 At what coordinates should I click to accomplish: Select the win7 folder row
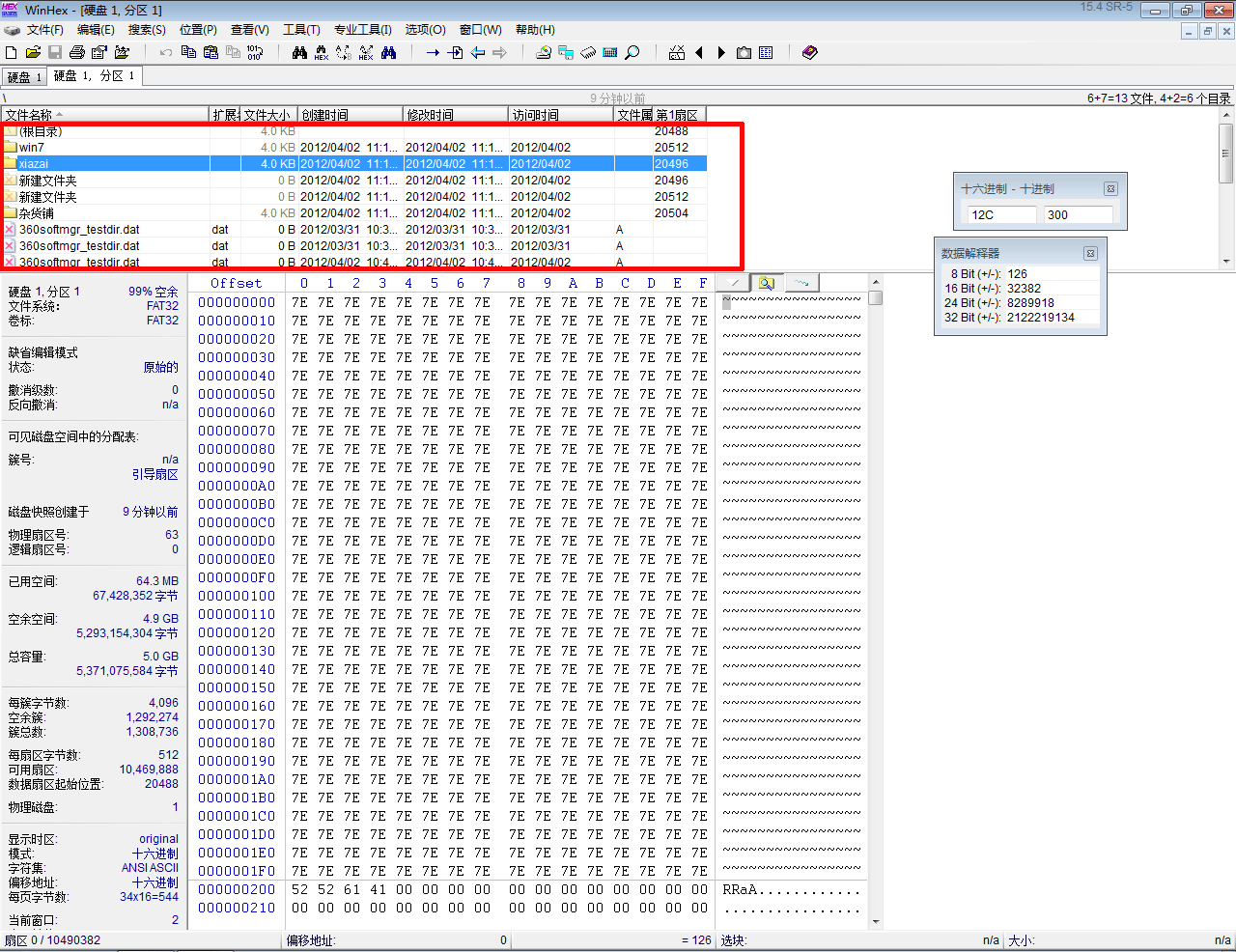point(354,148)
